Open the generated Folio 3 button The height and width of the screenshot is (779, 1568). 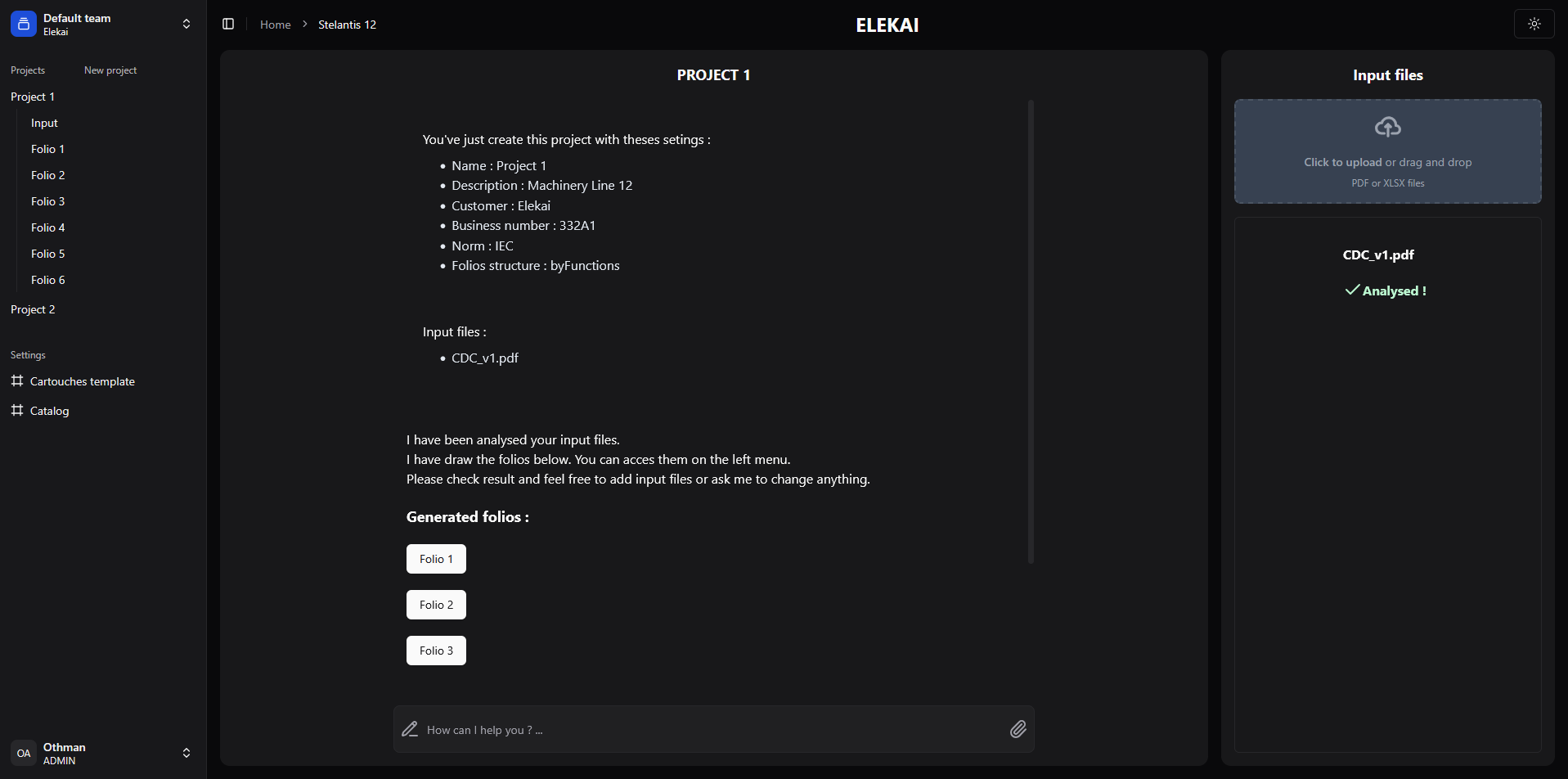(x=436, y=651)
